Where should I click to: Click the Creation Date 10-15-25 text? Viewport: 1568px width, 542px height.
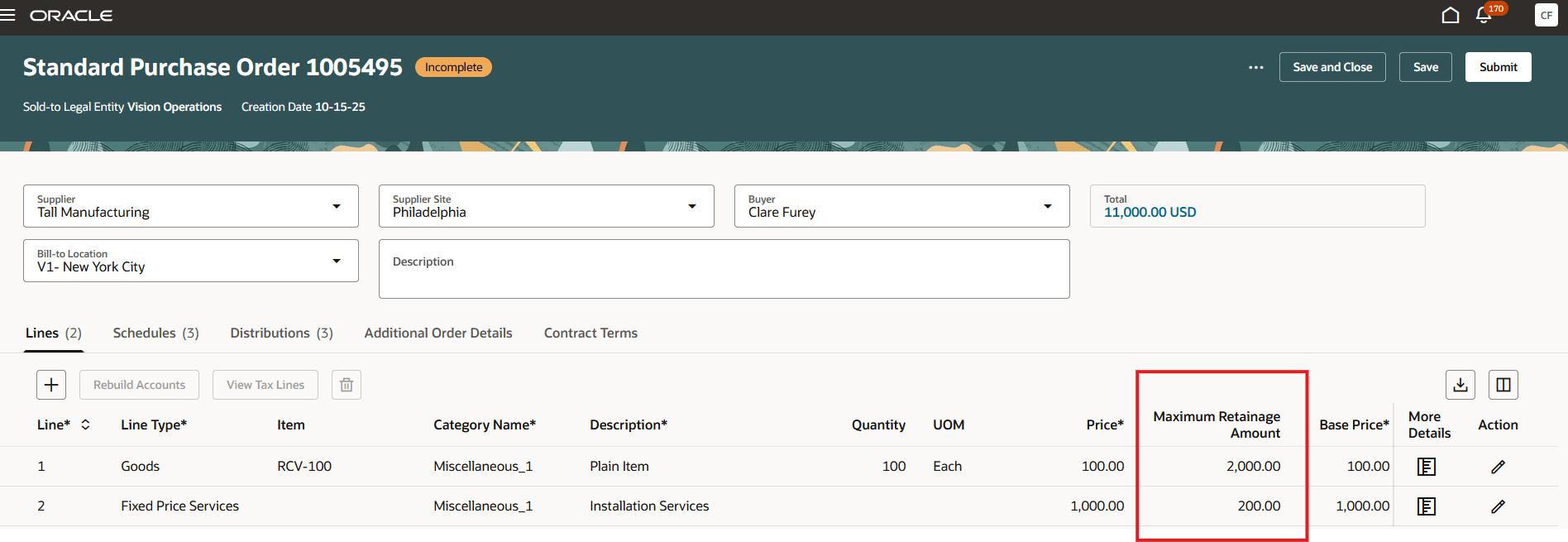(x=303, y=107)
